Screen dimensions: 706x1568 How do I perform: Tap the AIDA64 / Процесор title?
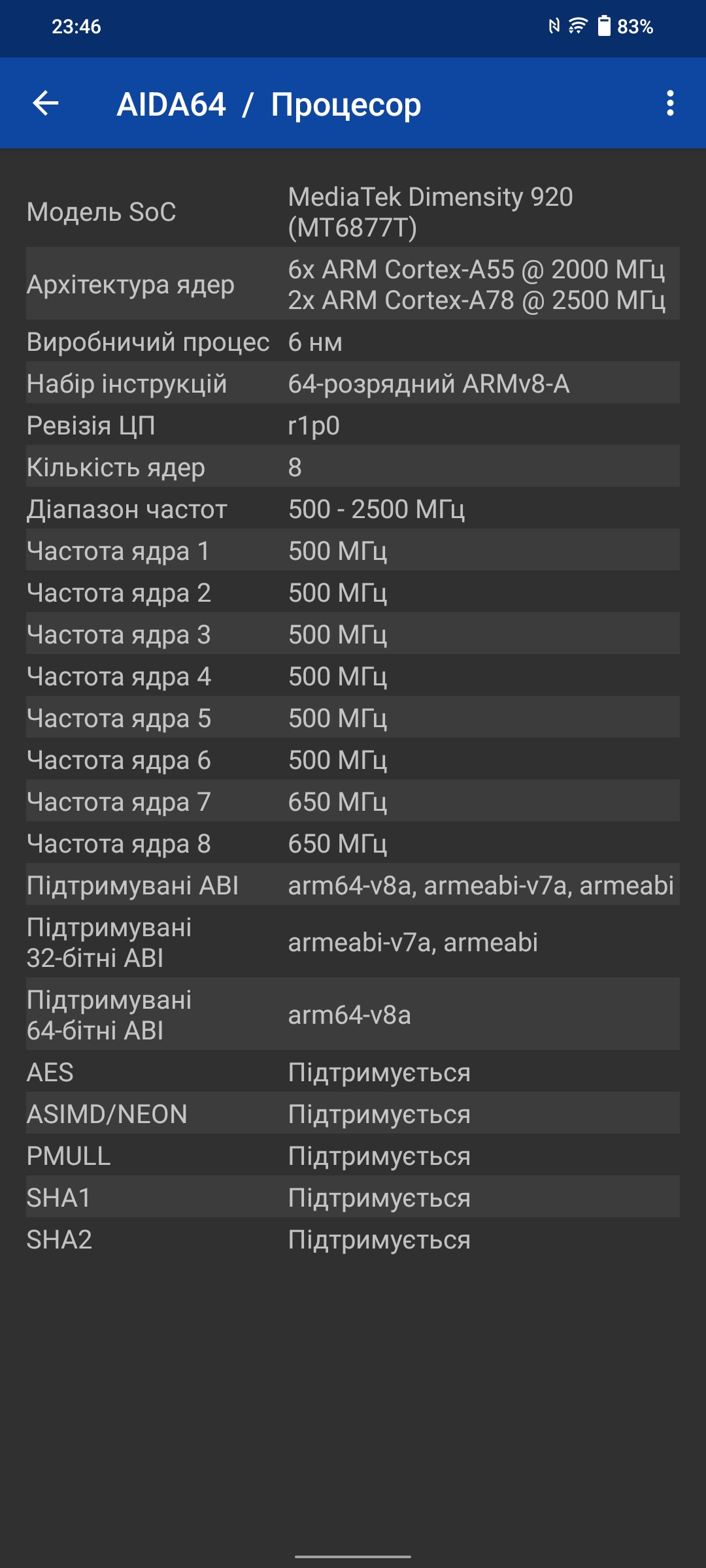point(269,105)
